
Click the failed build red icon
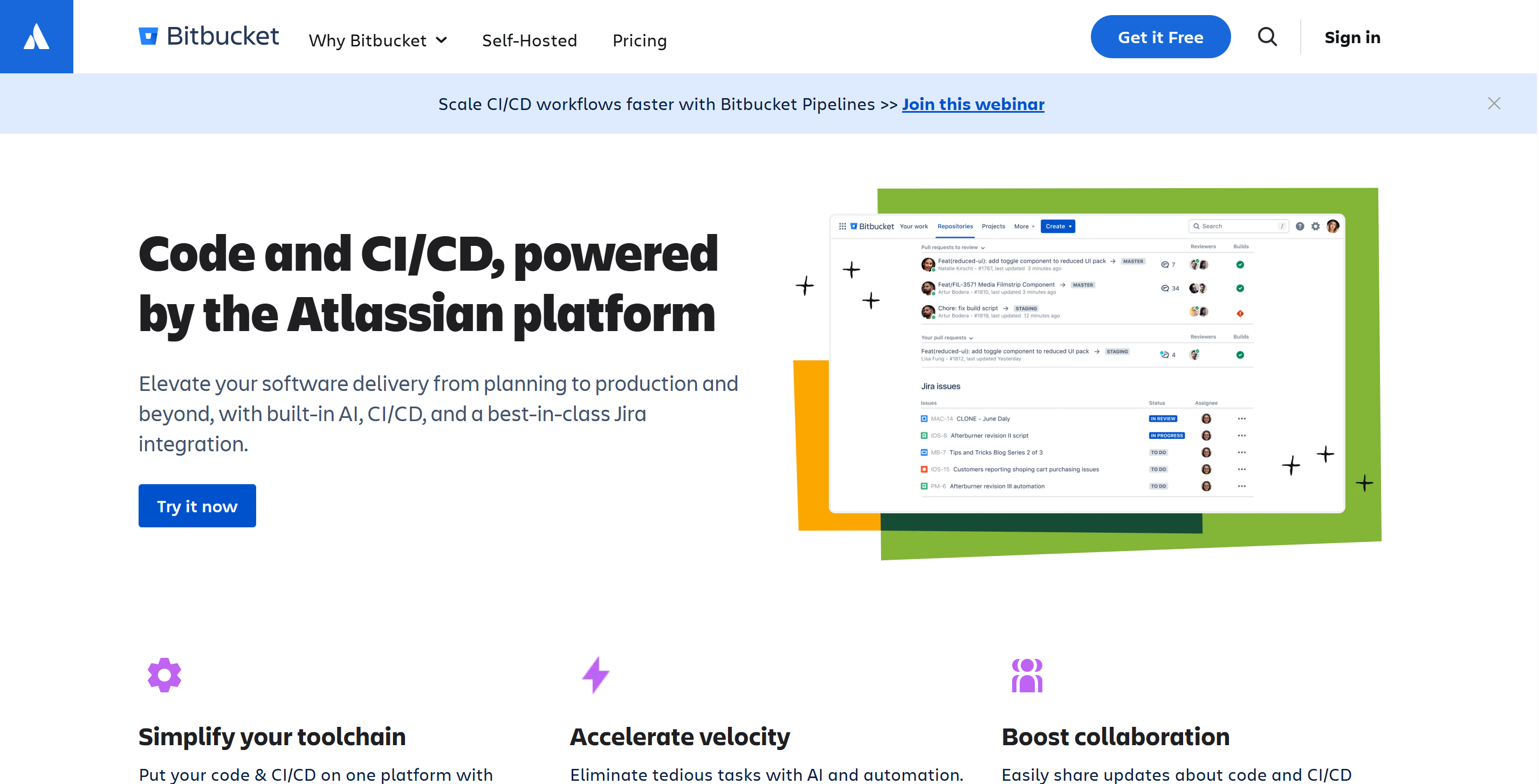coord(1240,313)
